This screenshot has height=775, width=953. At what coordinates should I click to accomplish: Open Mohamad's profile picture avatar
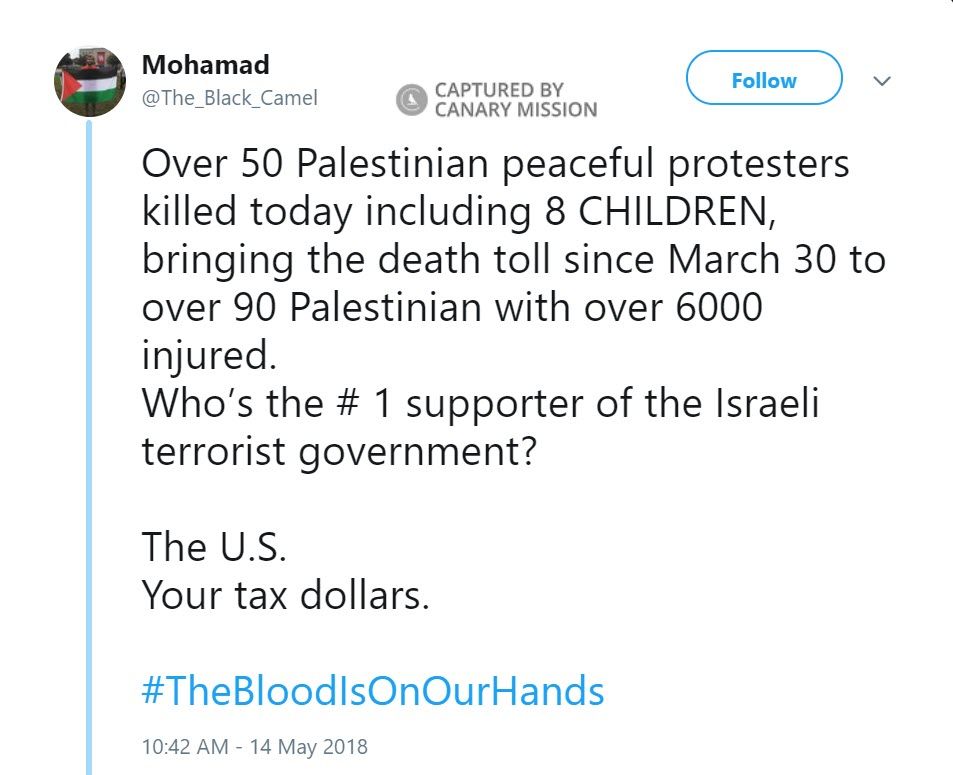[90, 81]
